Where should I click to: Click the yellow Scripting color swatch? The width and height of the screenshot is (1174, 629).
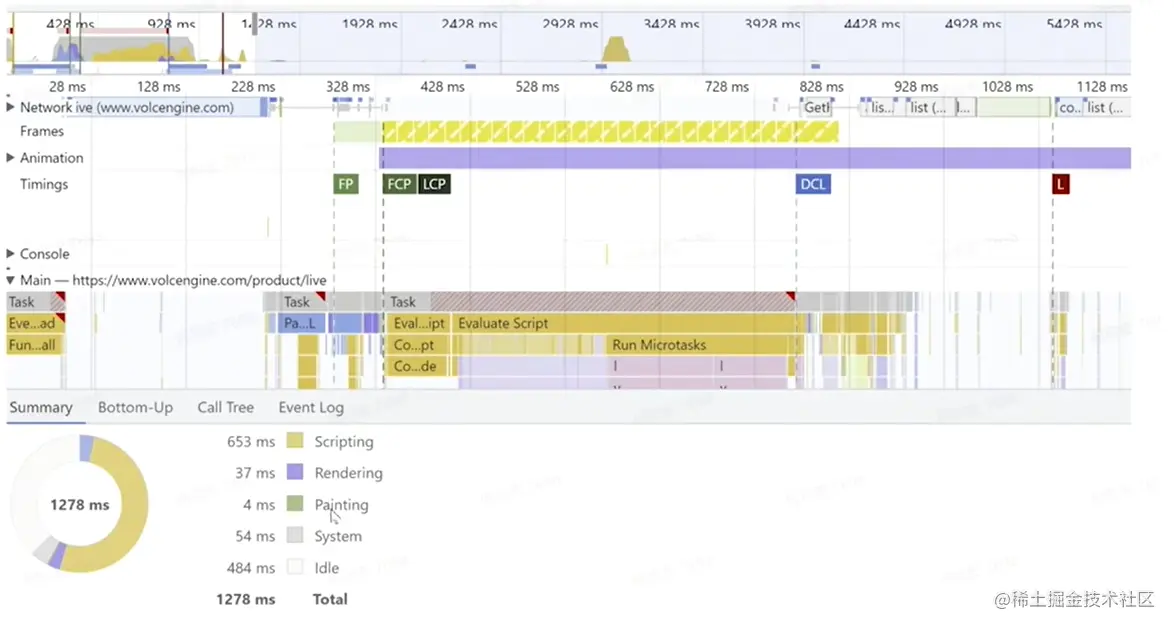295,440
